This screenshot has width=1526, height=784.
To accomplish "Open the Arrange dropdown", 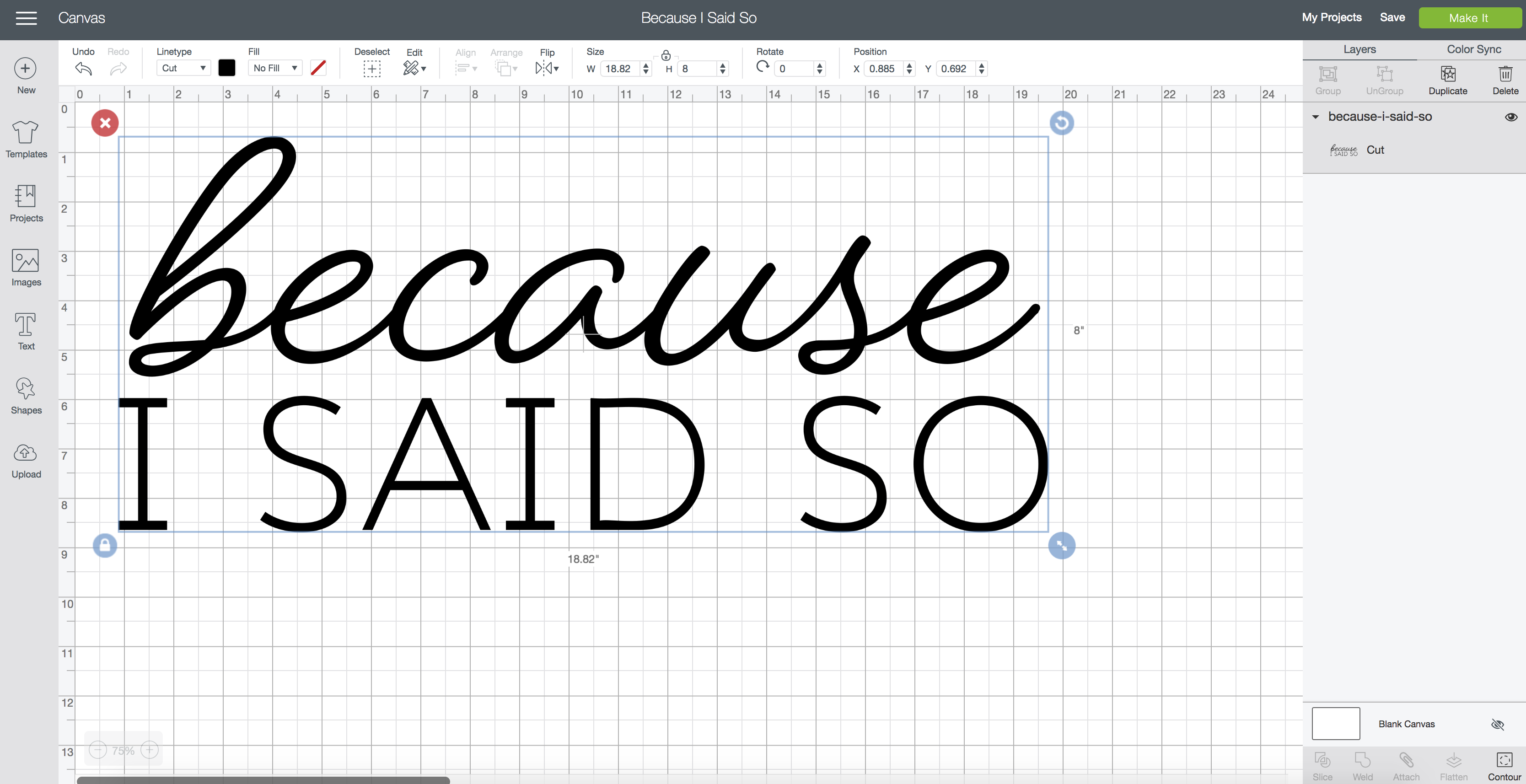I will (506, 69).
